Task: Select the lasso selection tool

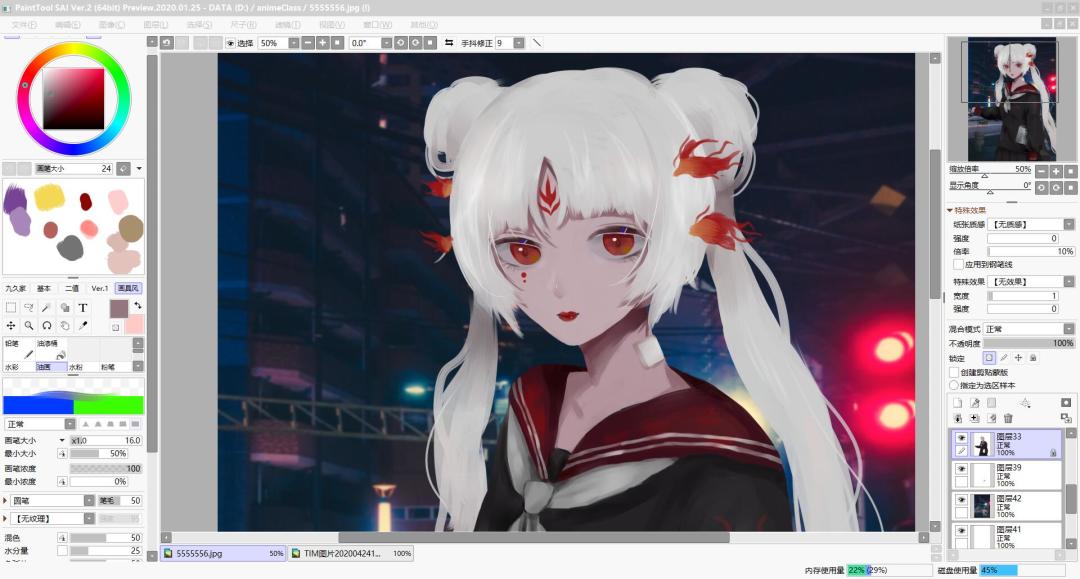Action: click(x=29, y=308)
